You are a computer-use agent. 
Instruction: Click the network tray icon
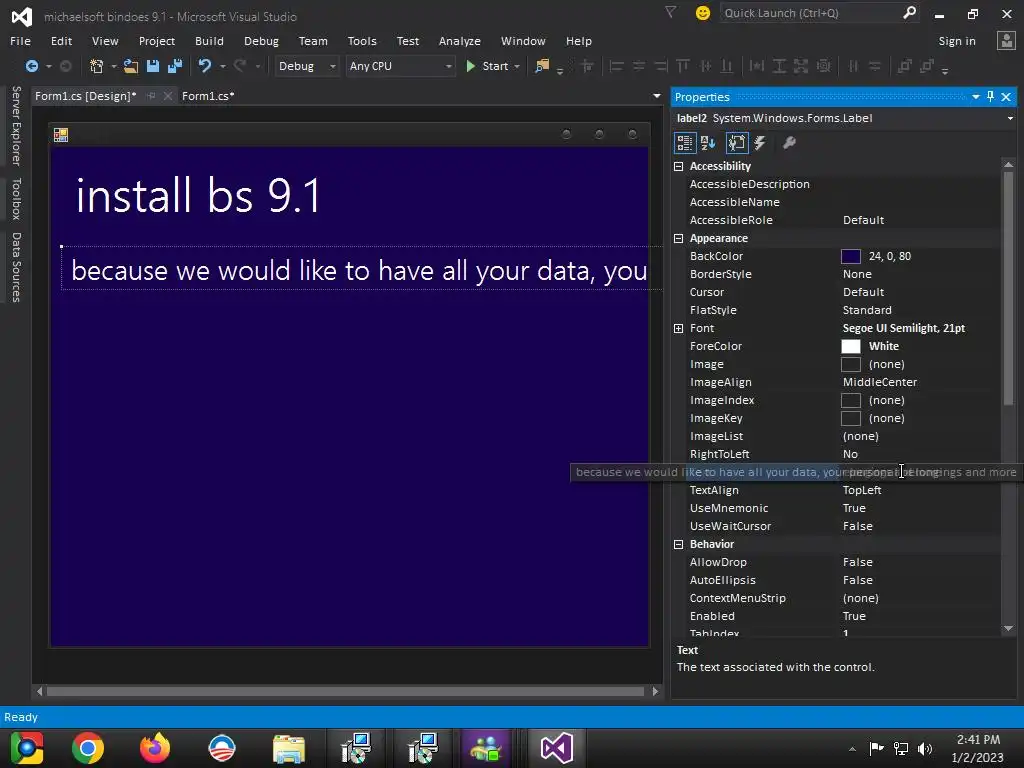[x=901, y=749]
